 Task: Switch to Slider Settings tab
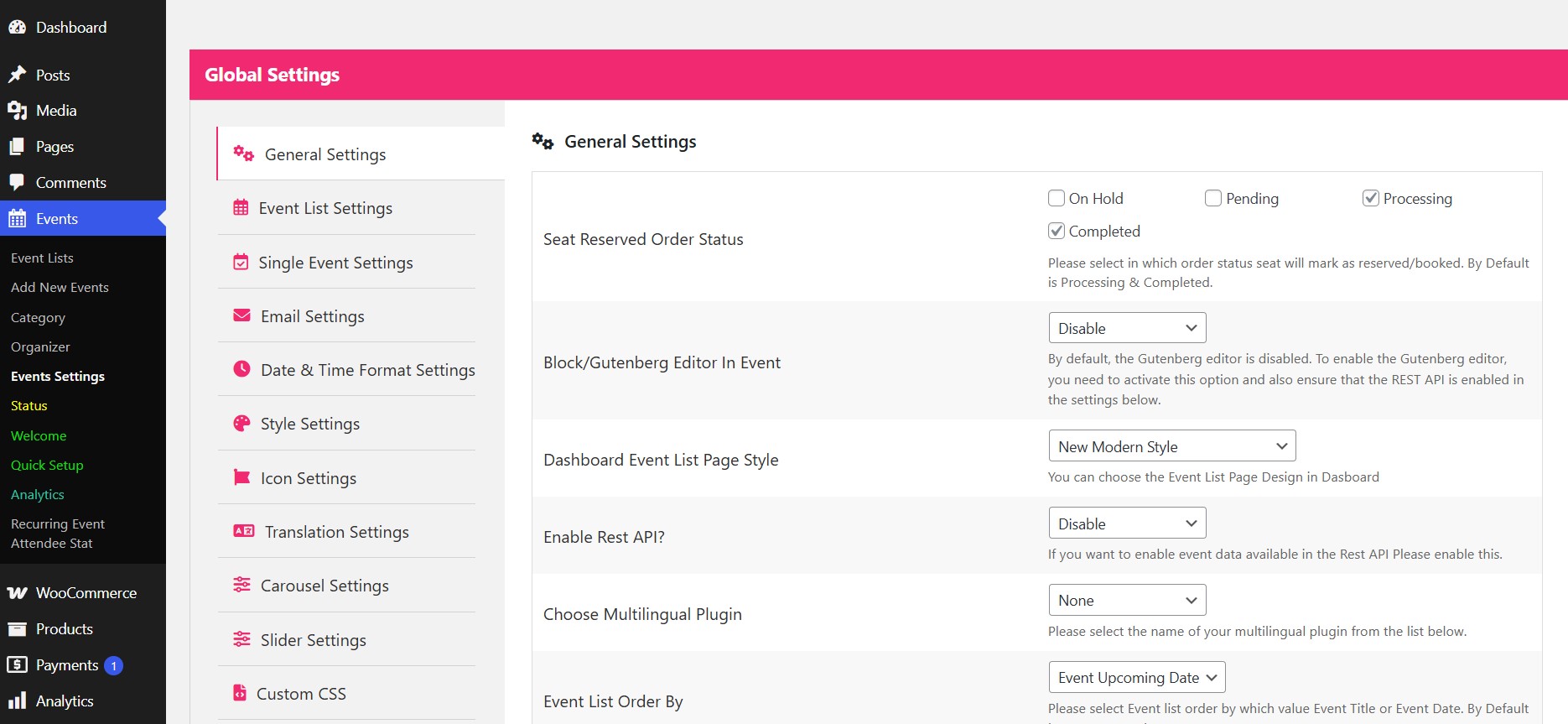click(x=346, y=640)
